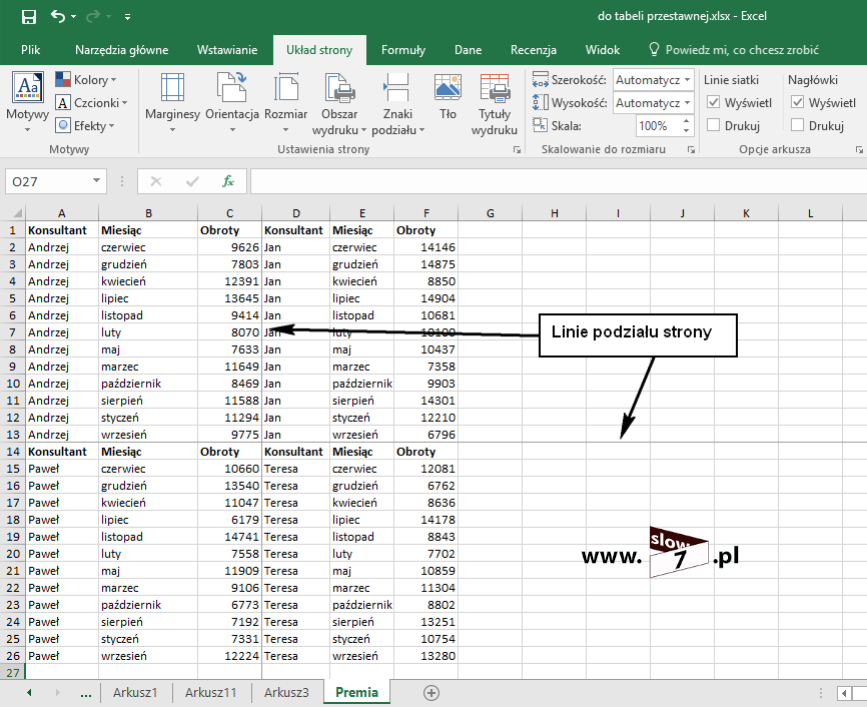This screenshot has height=707, width=867.
Task: Toggle the Nagłówki Drukuj checkbox
Action: (x=797, y=125)
